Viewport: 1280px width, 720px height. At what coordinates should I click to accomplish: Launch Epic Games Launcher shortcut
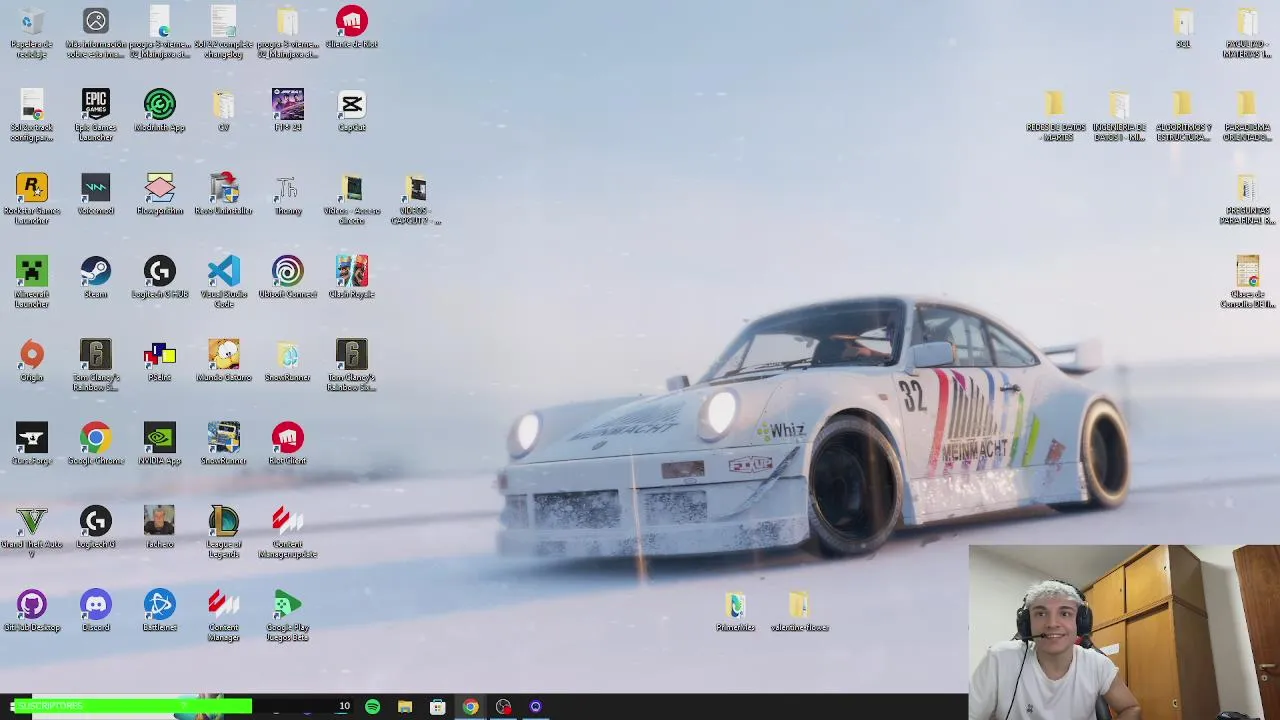point(95,115)
